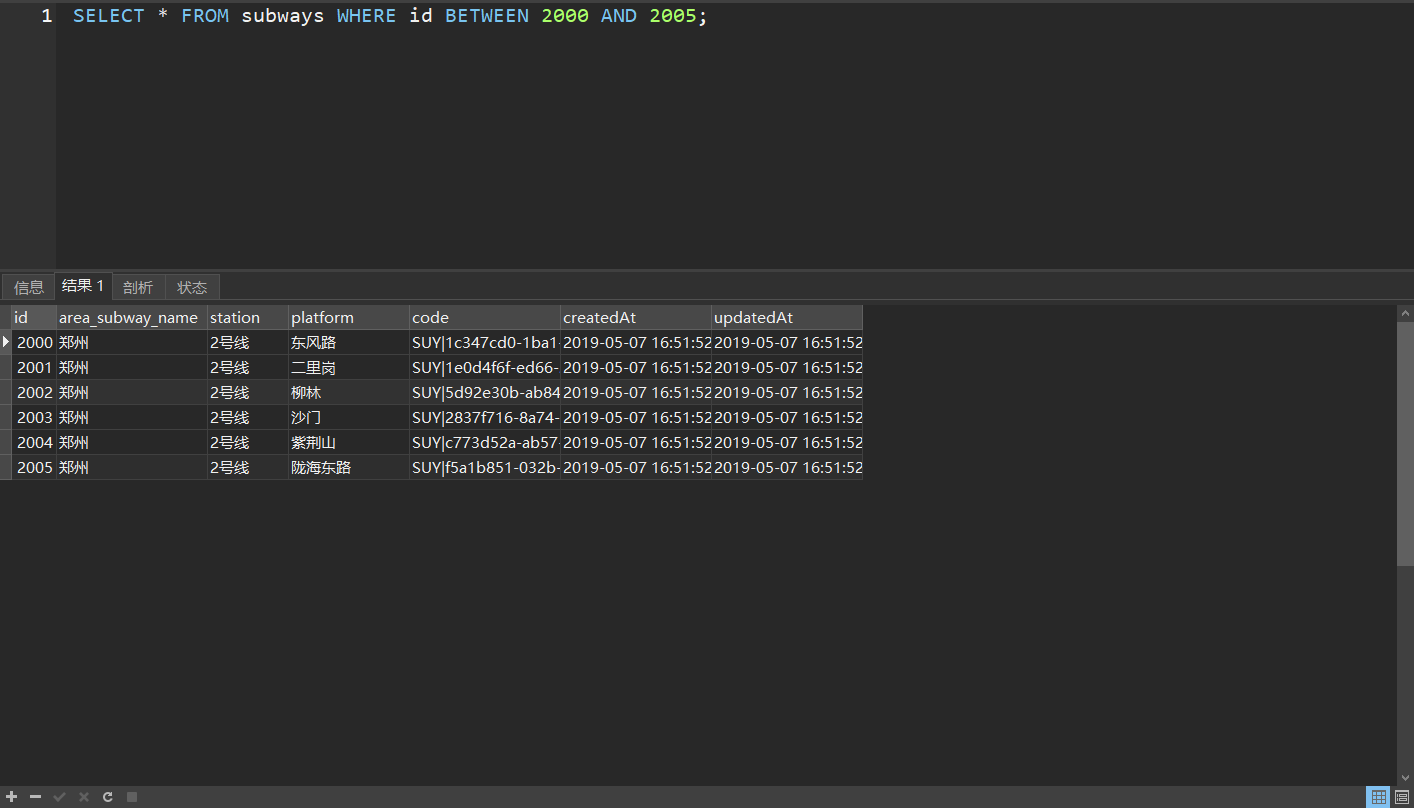
Task: Click the code cell SUY|5d92e30b-ab84
Action: pyautogui.click(x=485, y=393)
